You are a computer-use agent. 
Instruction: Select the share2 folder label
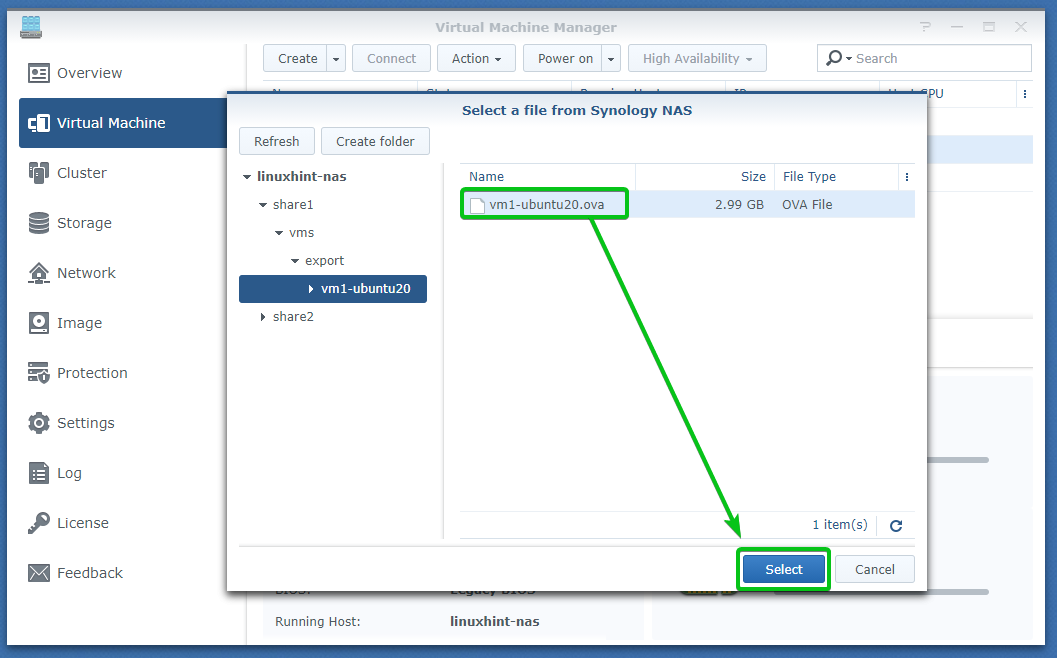[x=293, y=317]
